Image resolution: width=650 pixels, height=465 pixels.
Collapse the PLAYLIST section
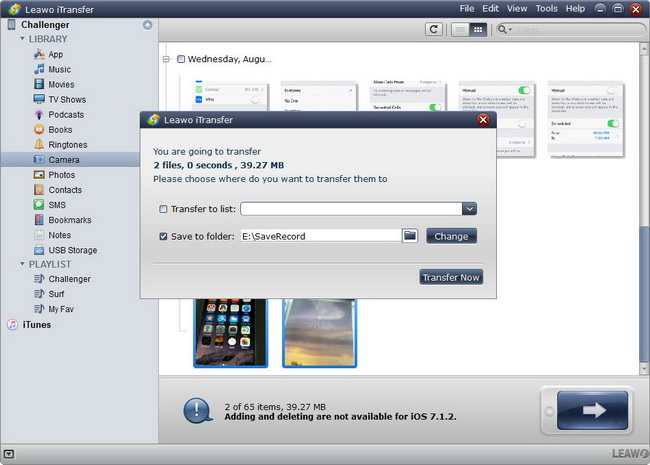(23, 264)
